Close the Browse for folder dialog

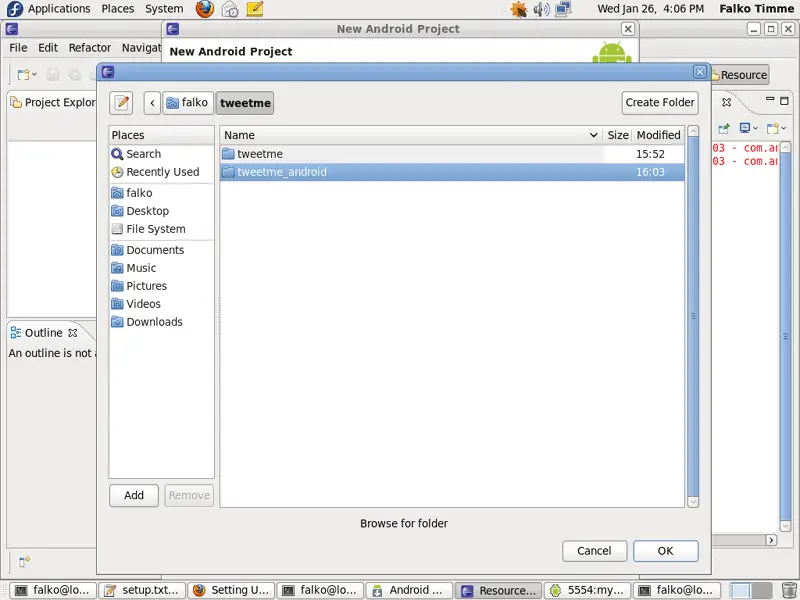pyautogui.click(x=700, y=72)
